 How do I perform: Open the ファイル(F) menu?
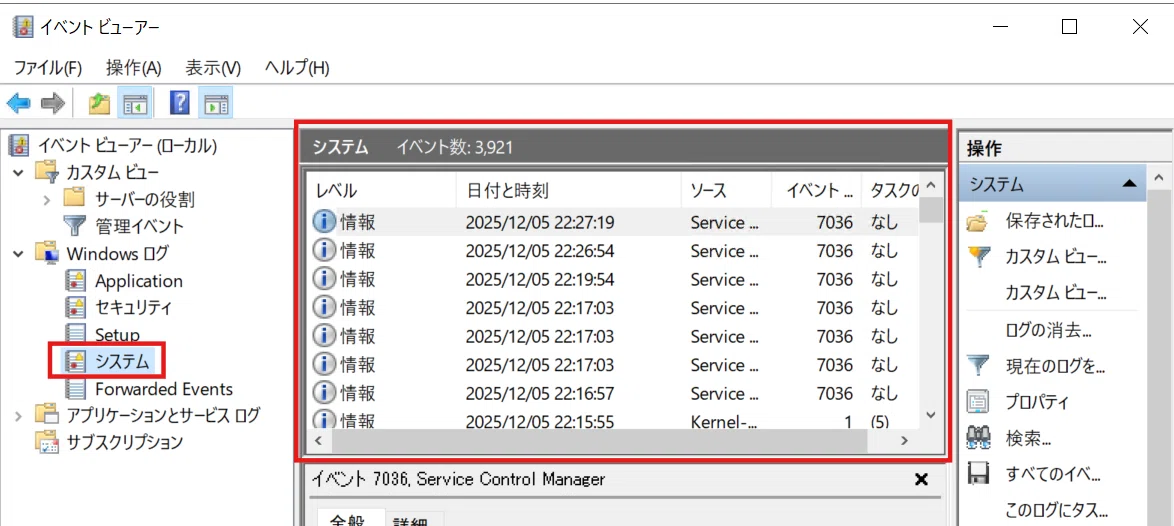[48, 68]
